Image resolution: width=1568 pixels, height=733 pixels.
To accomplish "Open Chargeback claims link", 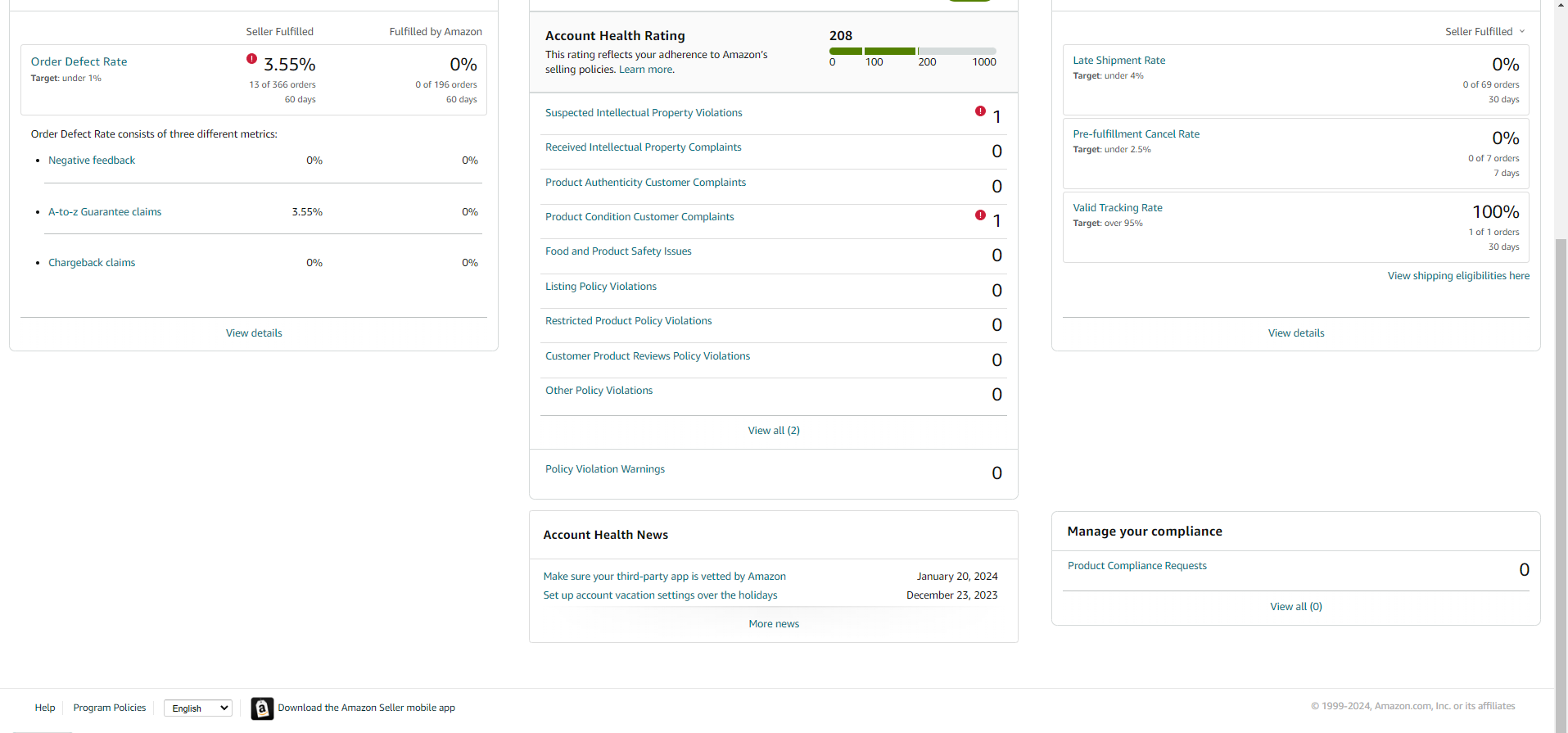I will click(x=92, y=263).
